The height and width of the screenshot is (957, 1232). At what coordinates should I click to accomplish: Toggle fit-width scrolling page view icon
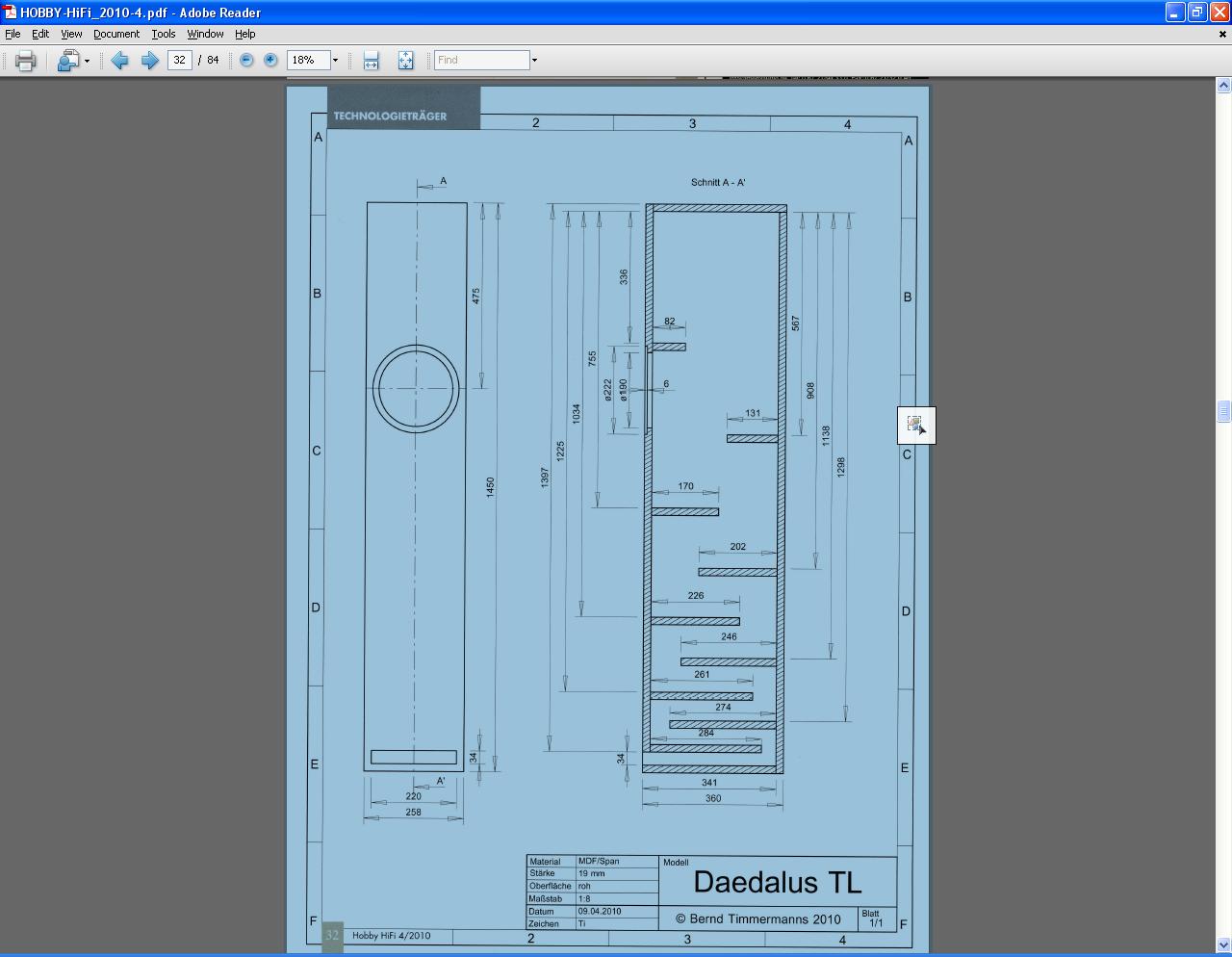click(x=372, y=61)
